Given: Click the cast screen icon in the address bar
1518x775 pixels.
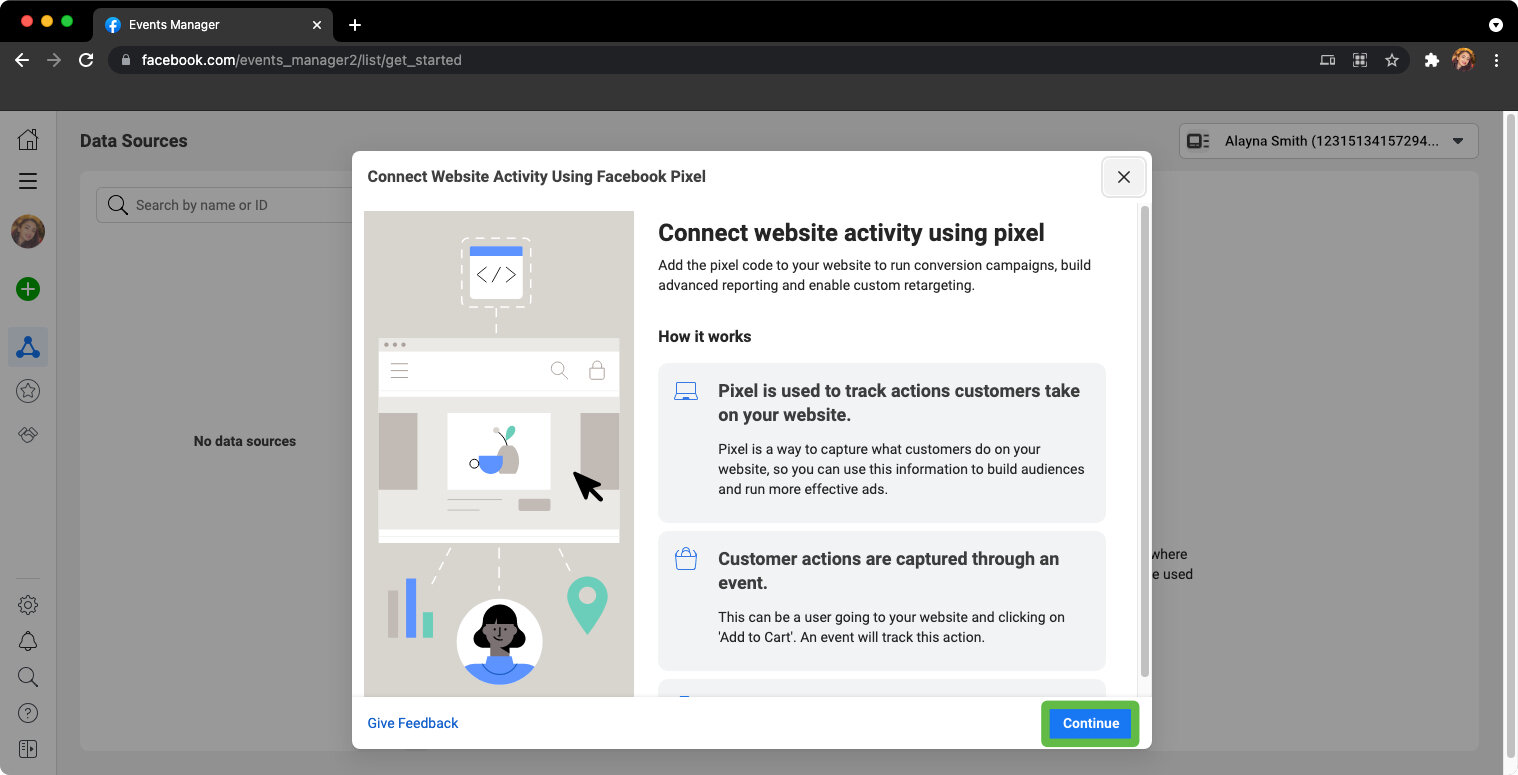Looking at the screenshot, I should pos(1328,60).
